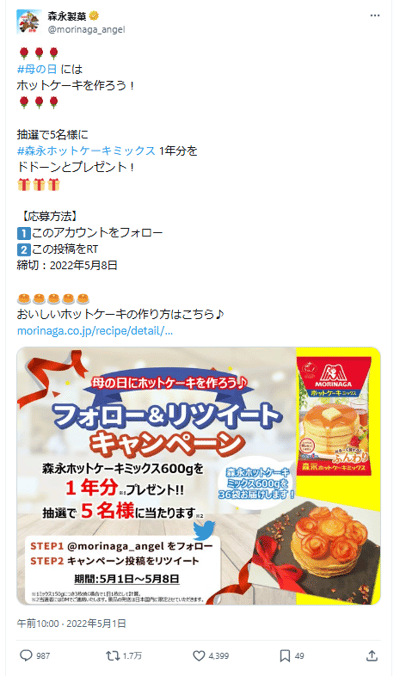Open the #森永ホットケーキミックス hashtag
400x676 pixels.
click(x=86, y=150)
